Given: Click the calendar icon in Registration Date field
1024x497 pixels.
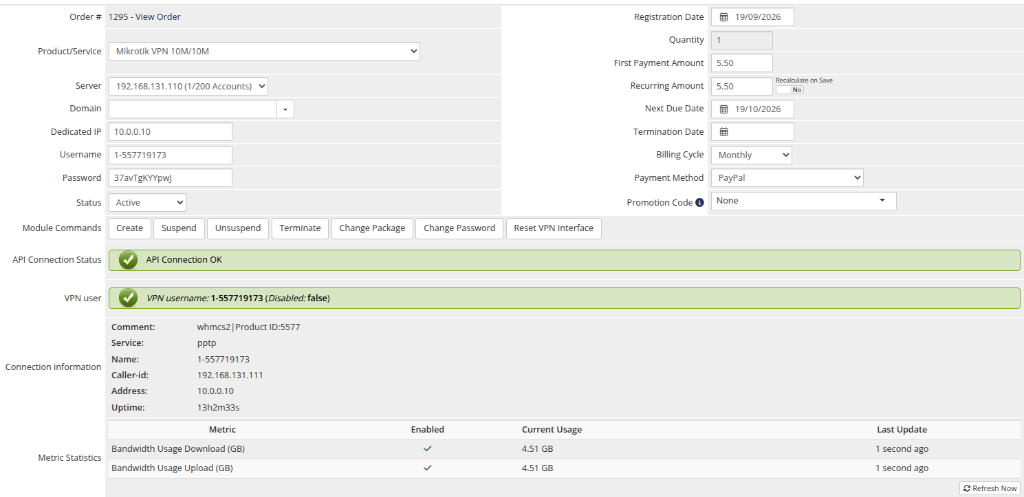Looking at the screenshot, I should point(724,17).
